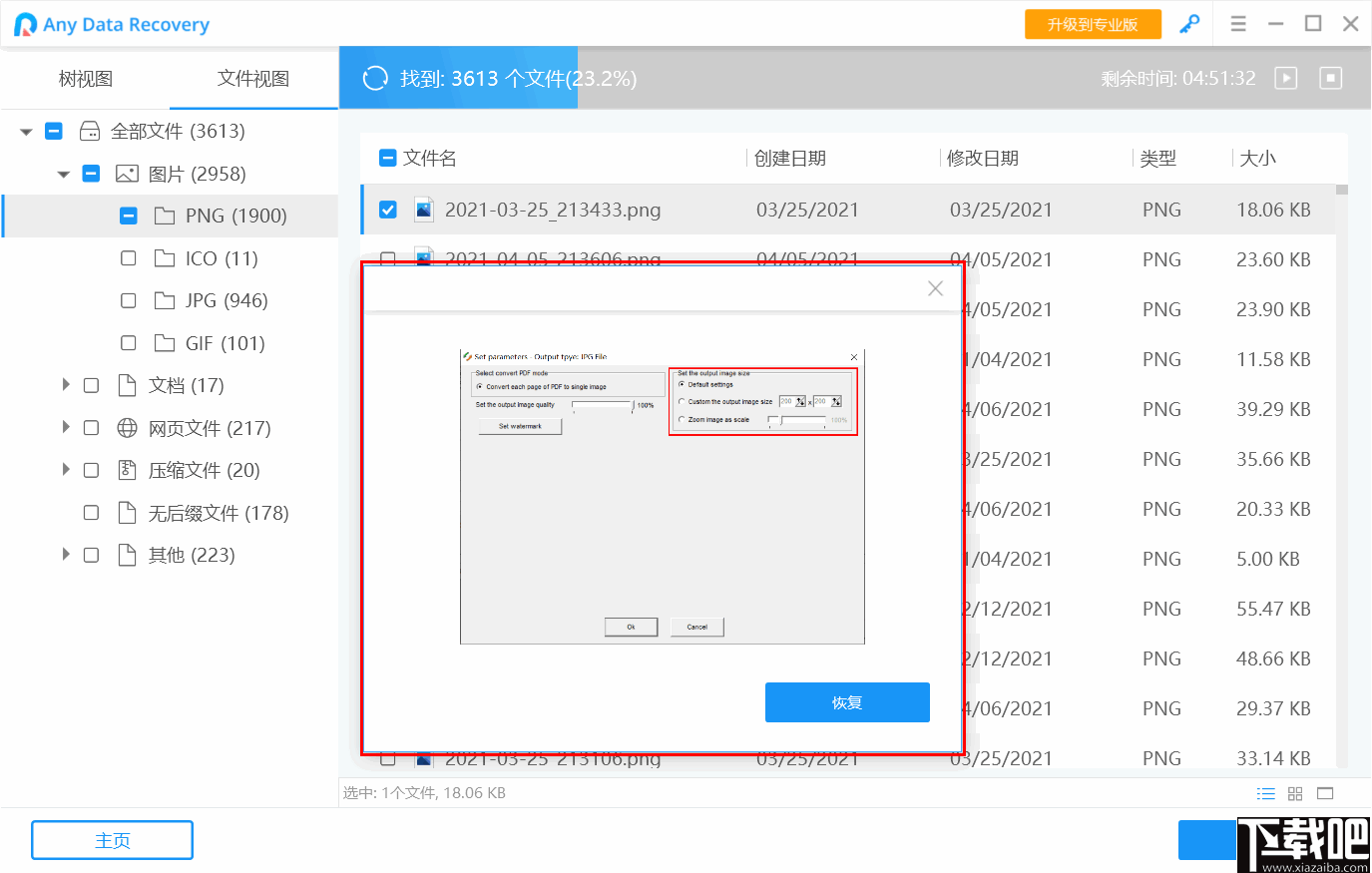
Task: Sort by the 创建日期 column header
Action: point(790,158)
